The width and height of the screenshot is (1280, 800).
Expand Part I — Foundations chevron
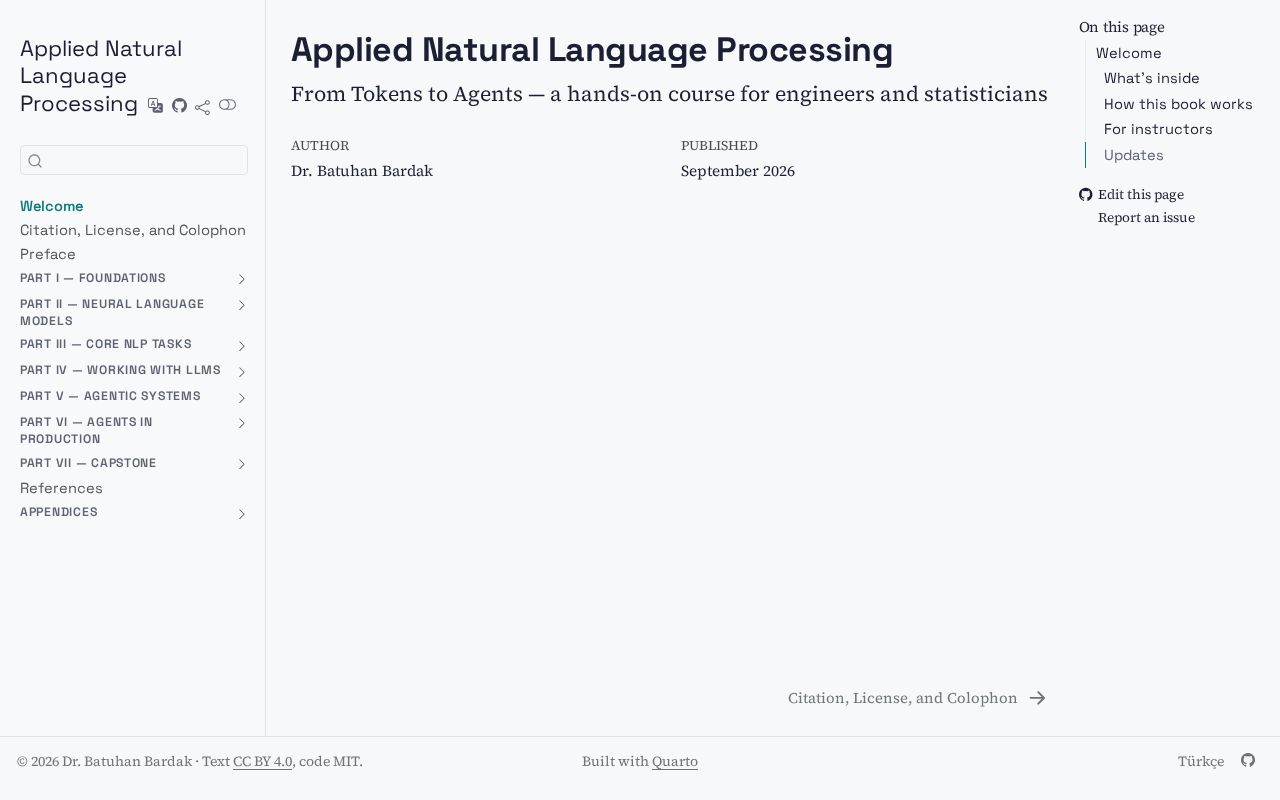tap(241, 279)
